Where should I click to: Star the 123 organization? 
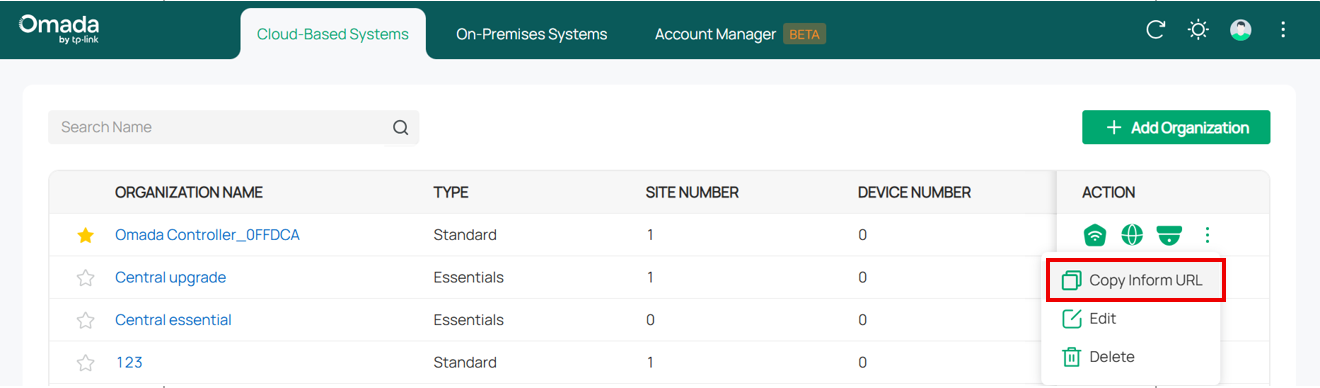coord(85,362)
